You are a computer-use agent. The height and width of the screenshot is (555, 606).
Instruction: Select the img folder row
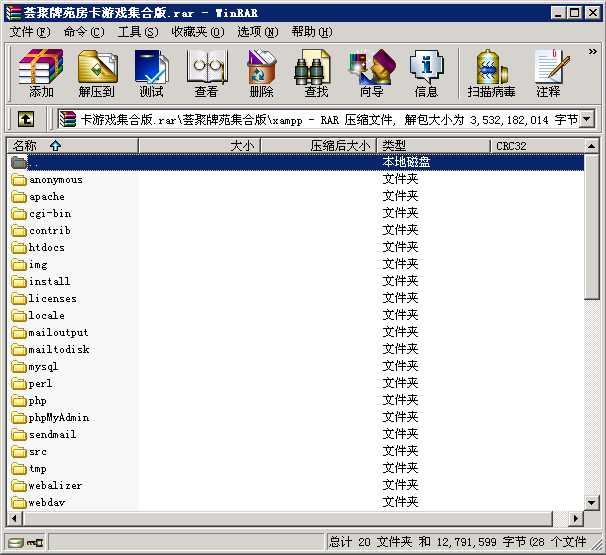tap(296, 265)
